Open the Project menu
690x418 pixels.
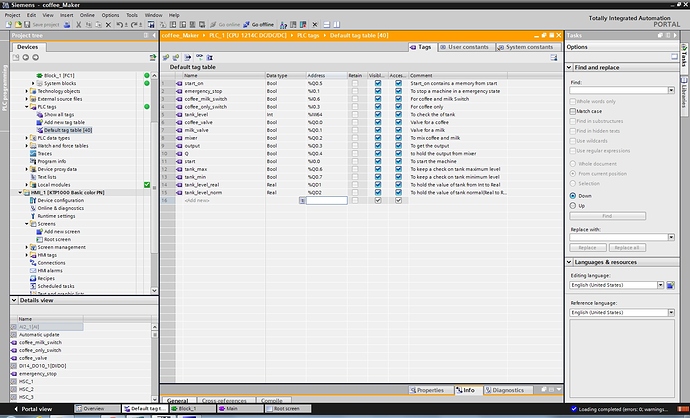pos(12,15)
